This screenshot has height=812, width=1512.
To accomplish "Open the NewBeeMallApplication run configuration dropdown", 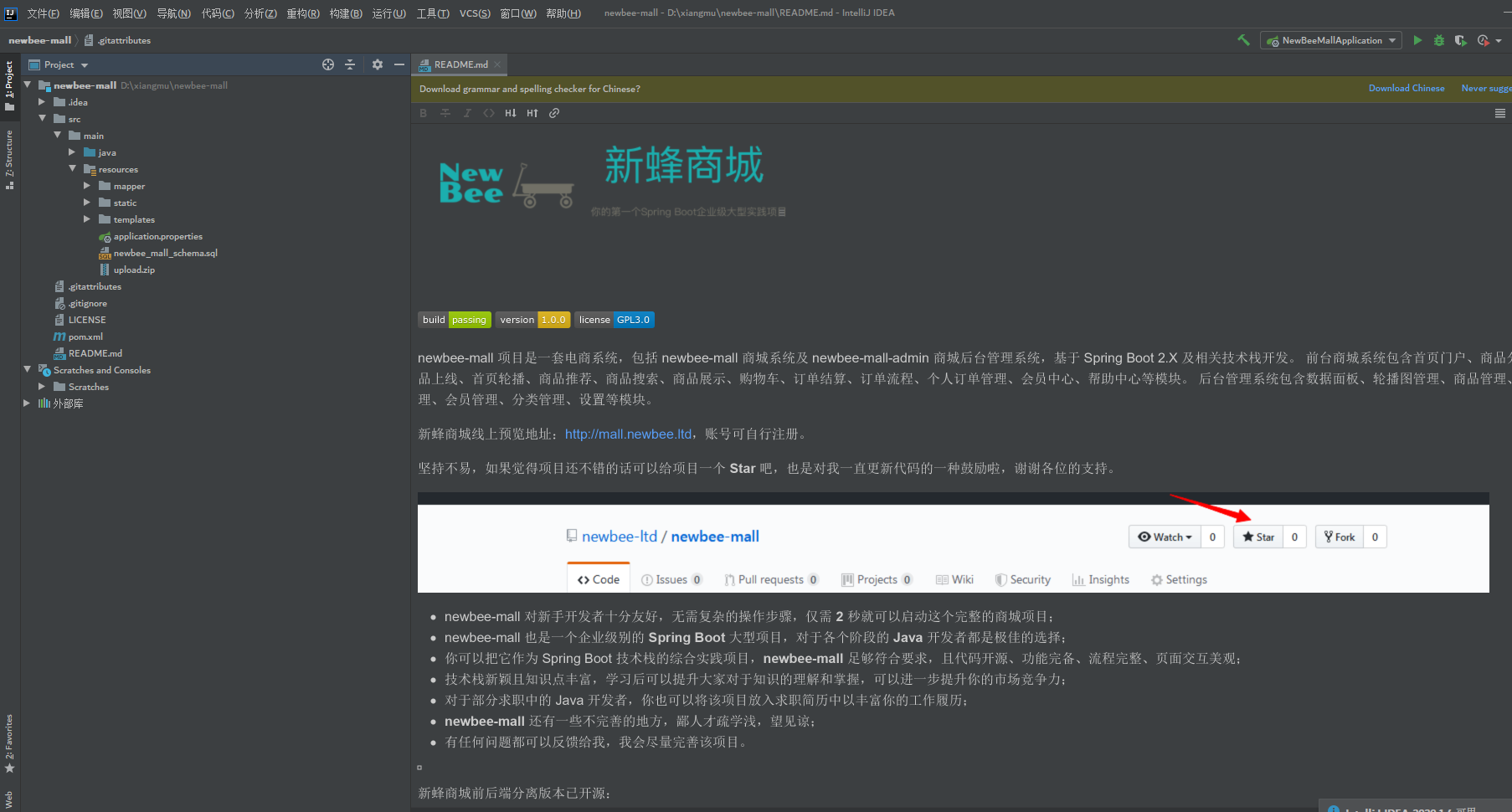I will [1331, 39].
